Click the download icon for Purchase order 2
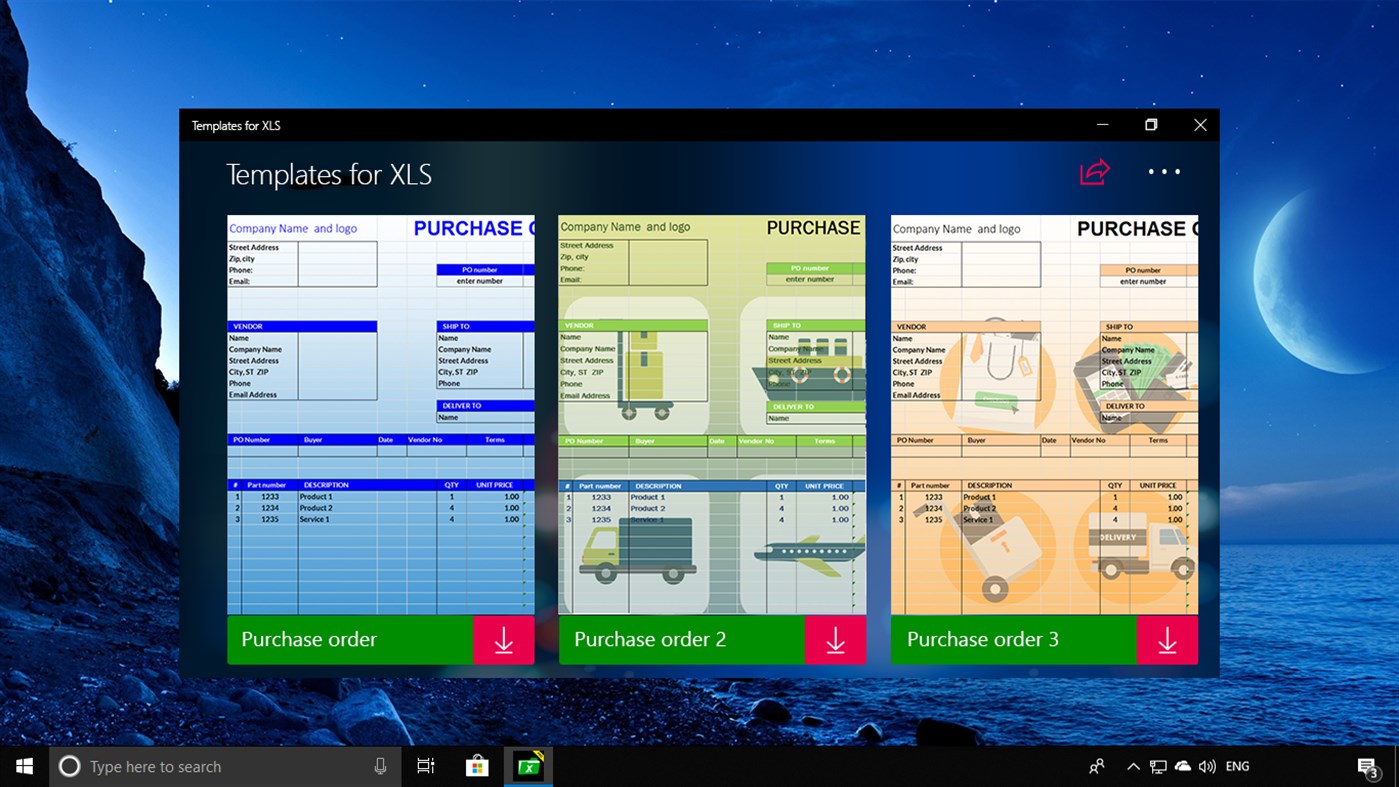This screenshot has width=1399, height=787. [835, 640]
